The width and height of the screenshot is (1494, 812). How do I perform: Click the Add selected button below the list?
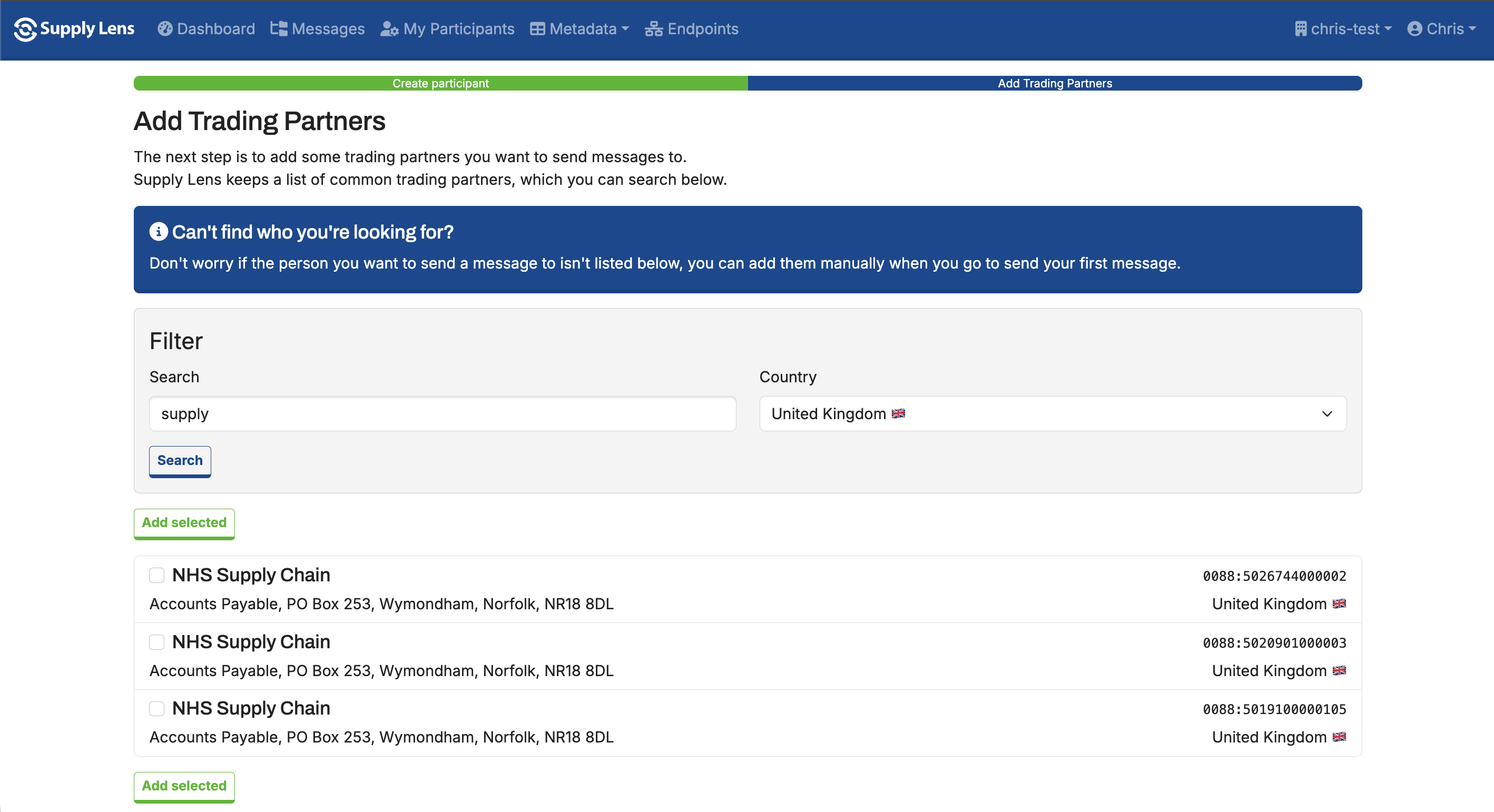click(x=184, y=787)
